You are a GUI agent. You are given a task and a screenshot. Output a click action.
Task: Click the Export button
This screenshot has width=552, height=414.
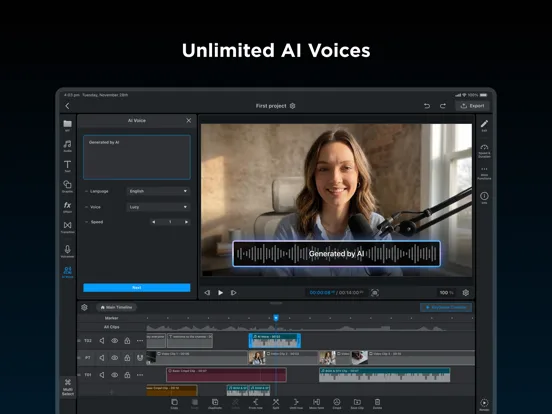point(472,106)
